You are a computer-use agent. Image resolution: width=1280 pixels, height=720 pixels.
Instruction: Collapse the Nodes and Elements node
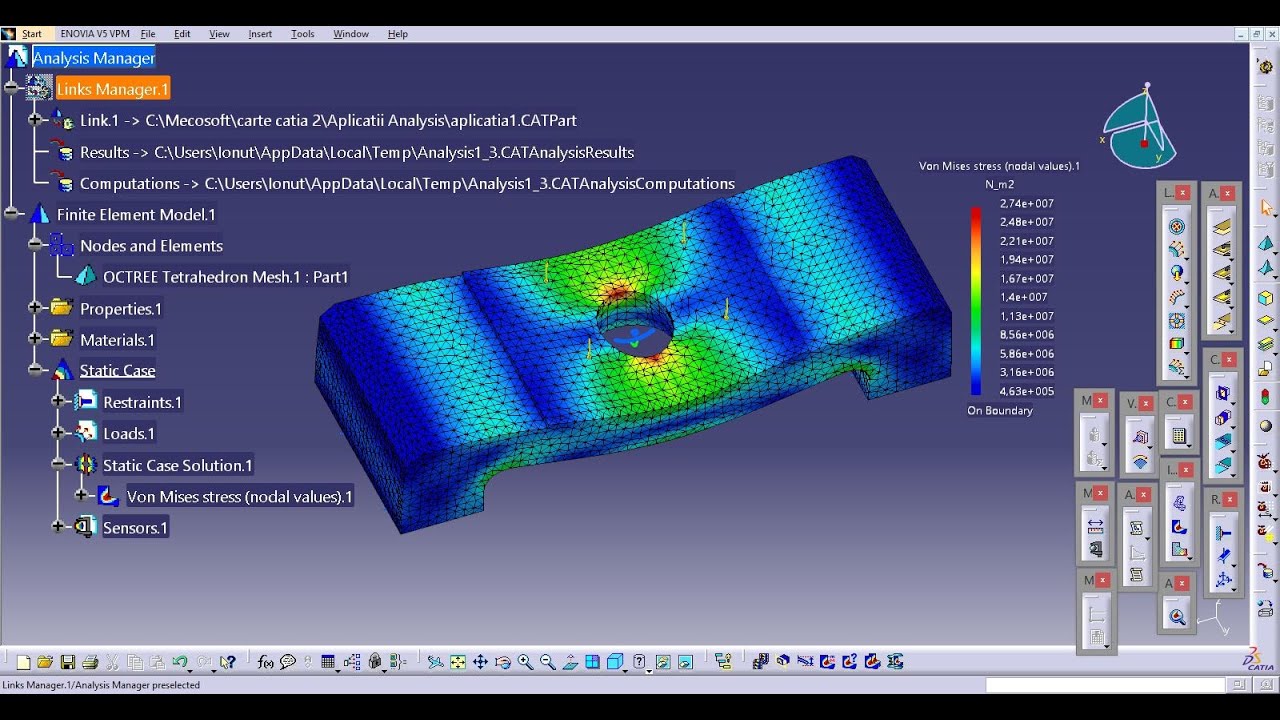click(35, 245)
